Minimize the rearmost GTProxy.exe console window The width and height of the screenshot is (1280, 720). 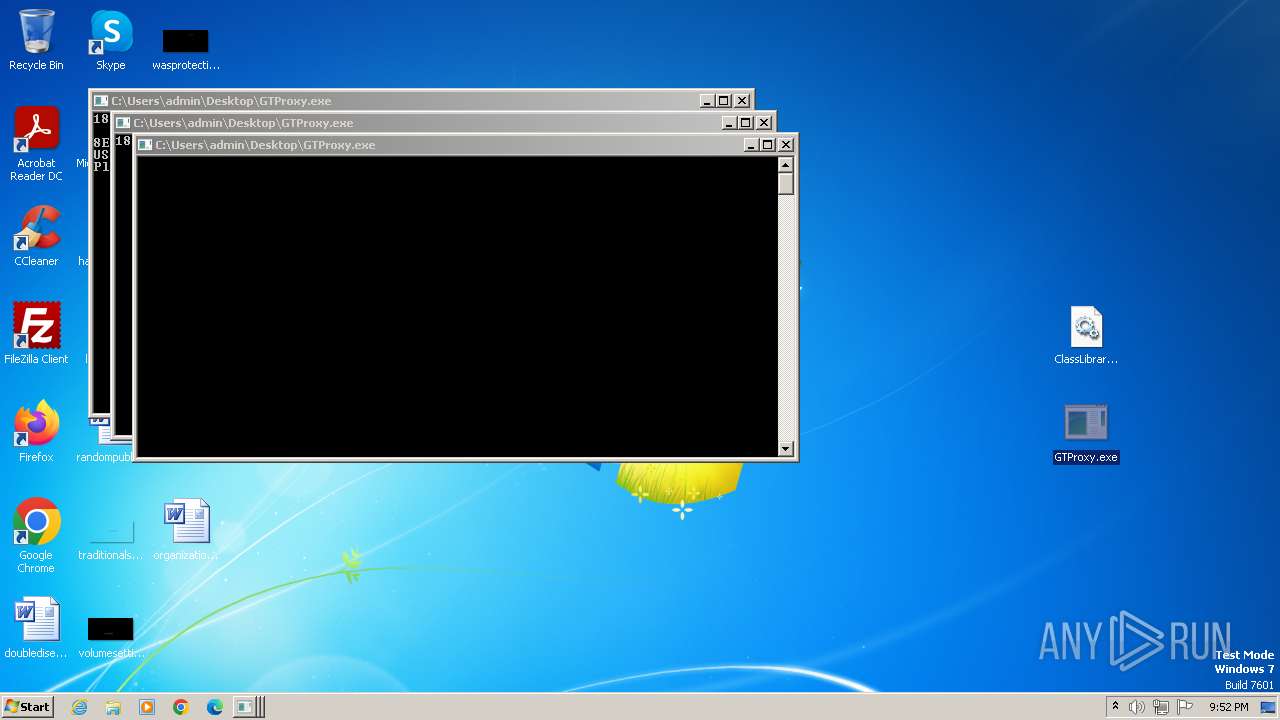tap(707, 101)
